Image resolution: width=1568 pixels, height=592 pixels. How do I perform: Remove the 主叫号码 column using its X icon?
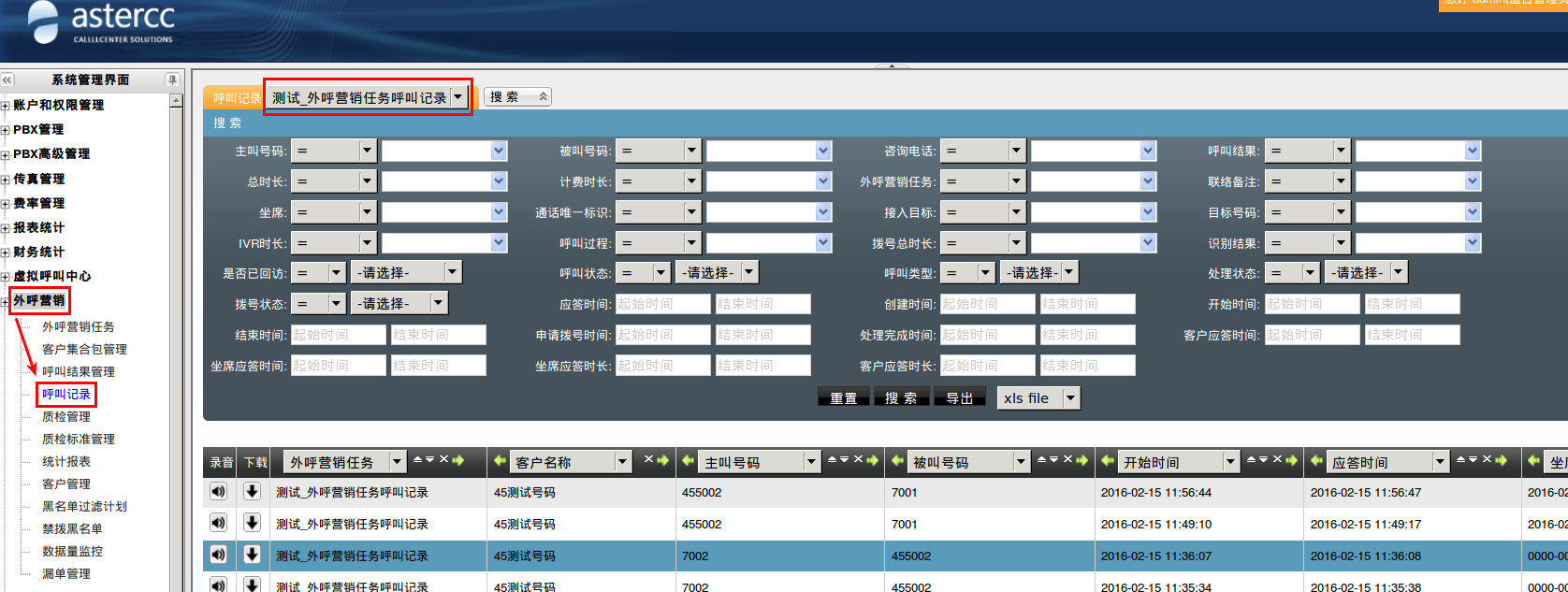pyautogui.click(x=858, y=460)
